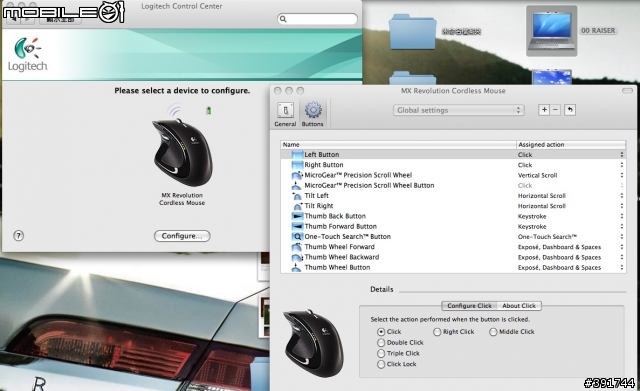640x391 pixels.
Task: Click the Thumb Wheel Button icon
Action: [297, 267]
